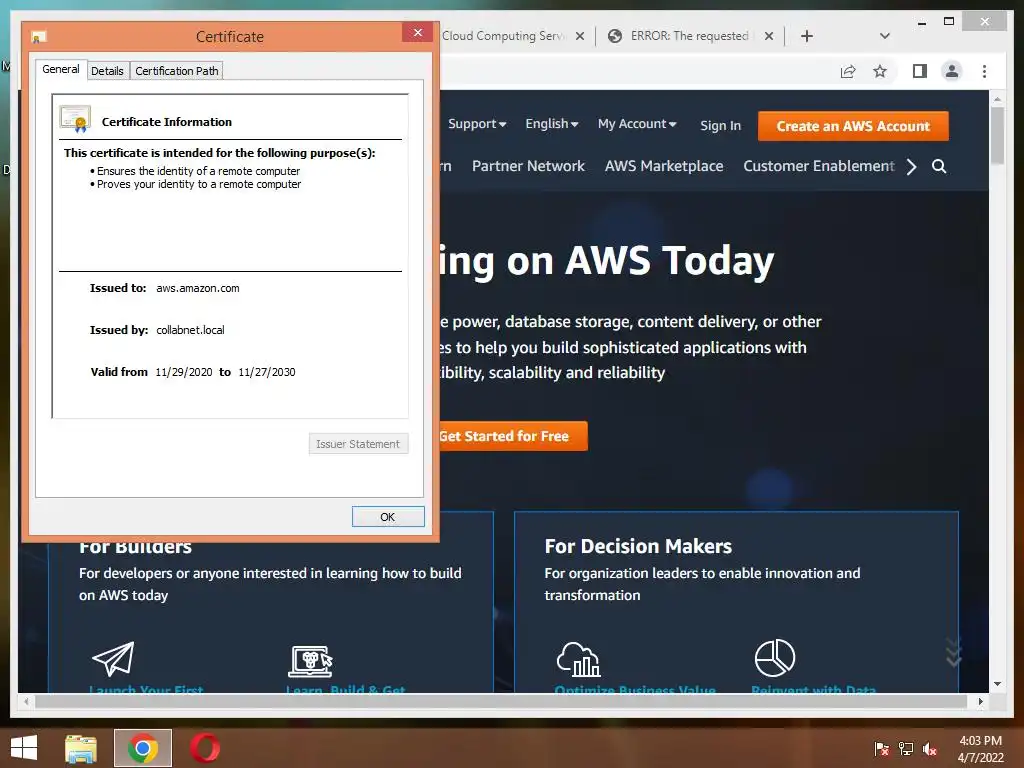The height and width of the screenshot is (768, 1024).
Task: Switch to ERROR: The requested browser tab
Action: click(x=690, y=36)
